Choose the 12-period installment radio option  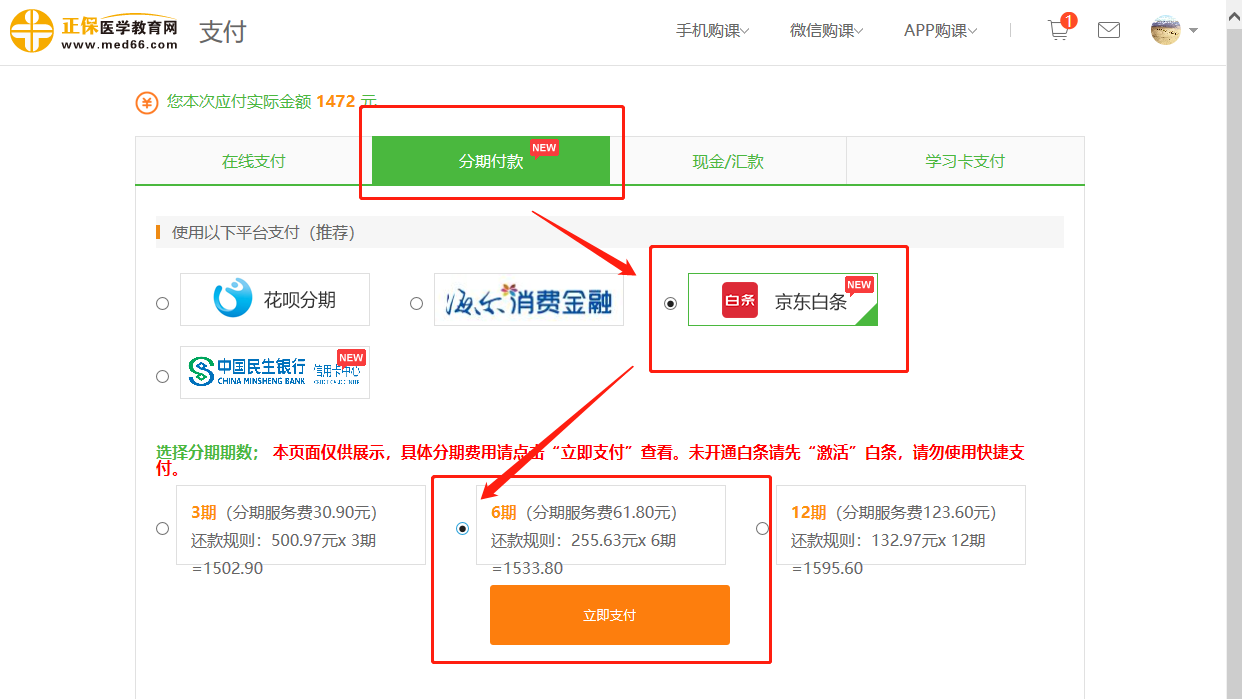pyautogui.click(x=763, y=528)
